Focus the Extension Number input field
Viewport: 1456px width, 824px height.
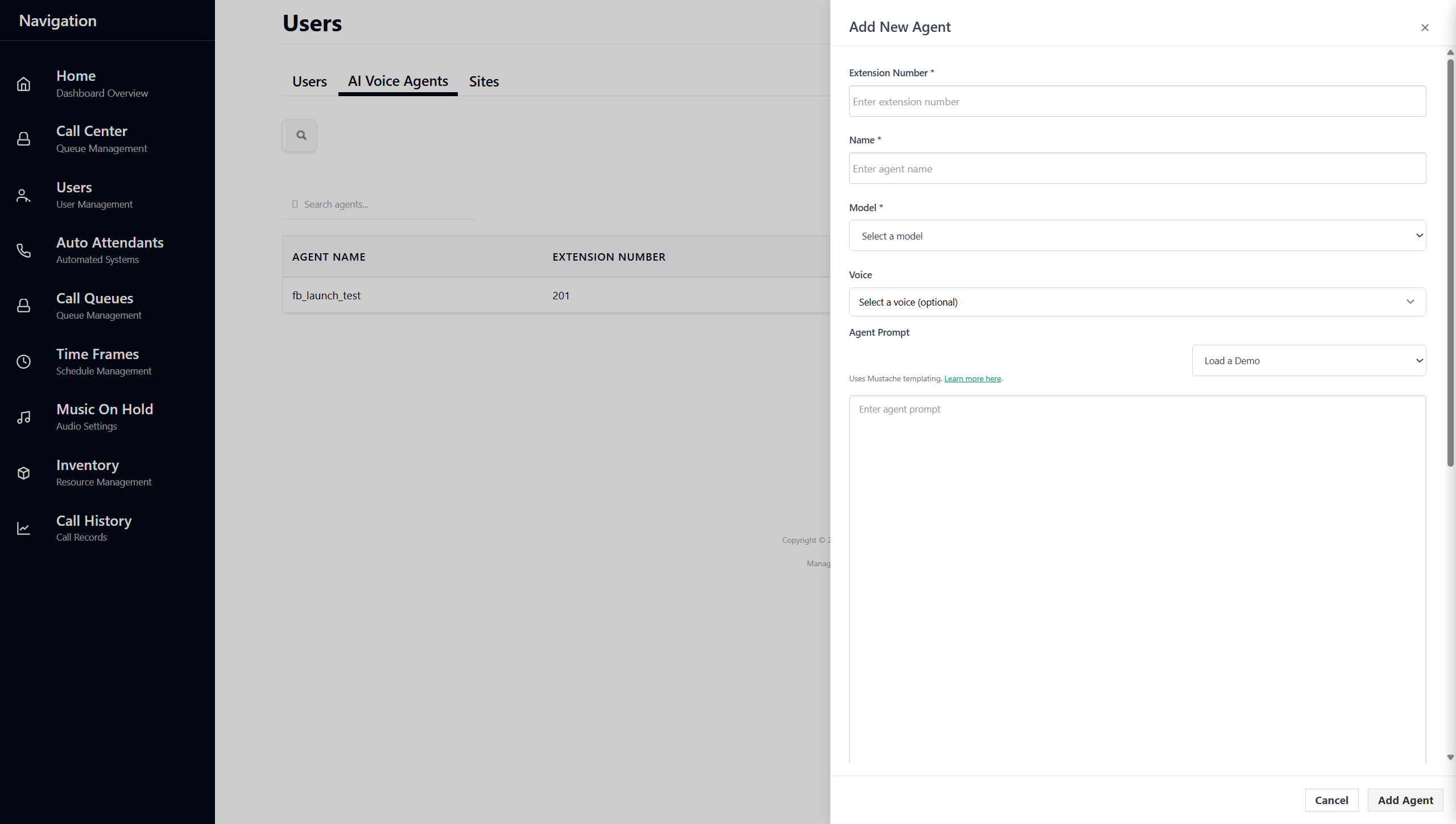(x=1137, y=102)
